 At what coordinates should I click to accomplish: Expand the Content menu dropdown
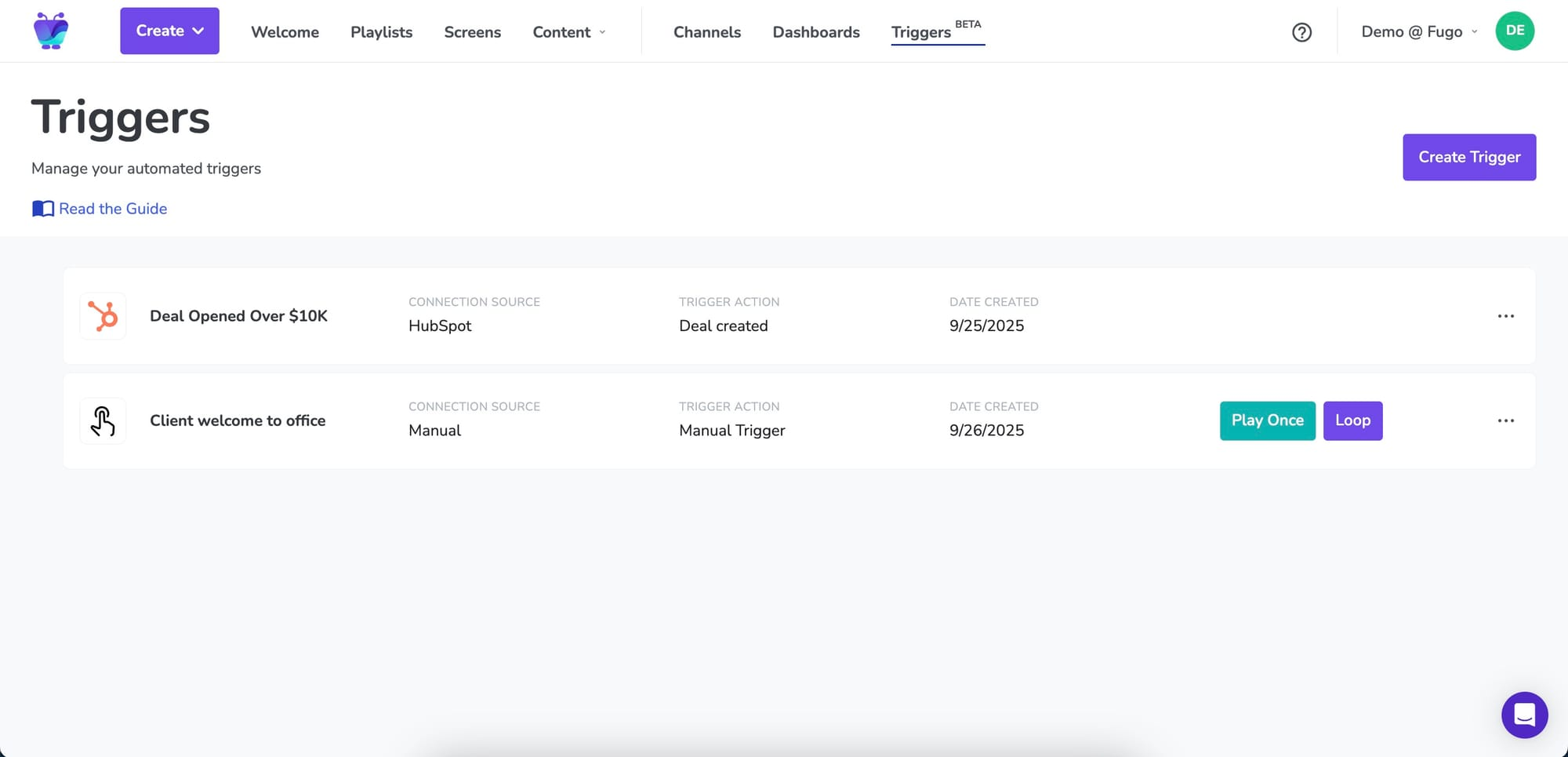(x=569, y=32)
